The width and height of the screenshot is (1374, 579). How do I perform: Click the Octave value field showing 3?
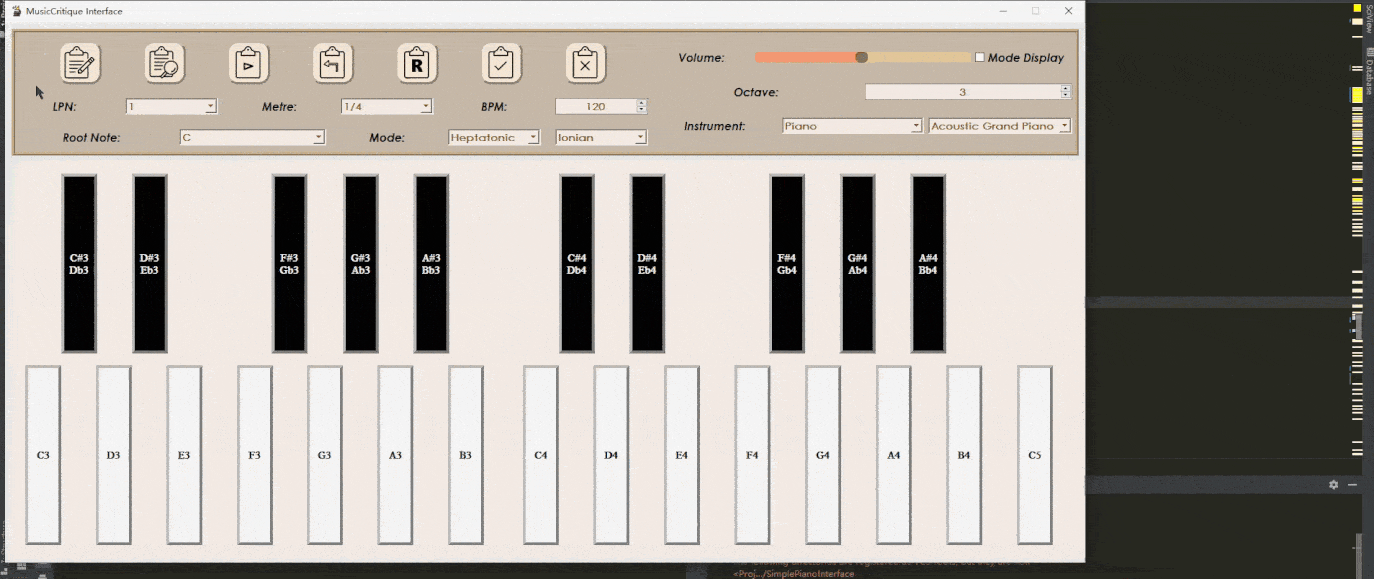click(x=962, y=92)
